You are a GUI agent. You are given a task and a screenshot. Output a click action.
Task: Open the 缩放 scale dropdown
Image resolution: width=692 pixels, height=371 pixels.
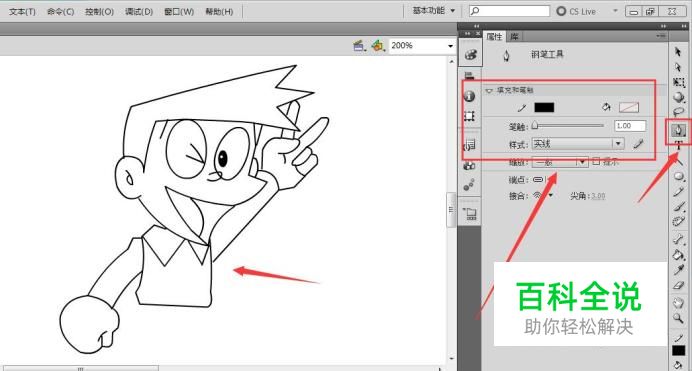tap(560, 162)
